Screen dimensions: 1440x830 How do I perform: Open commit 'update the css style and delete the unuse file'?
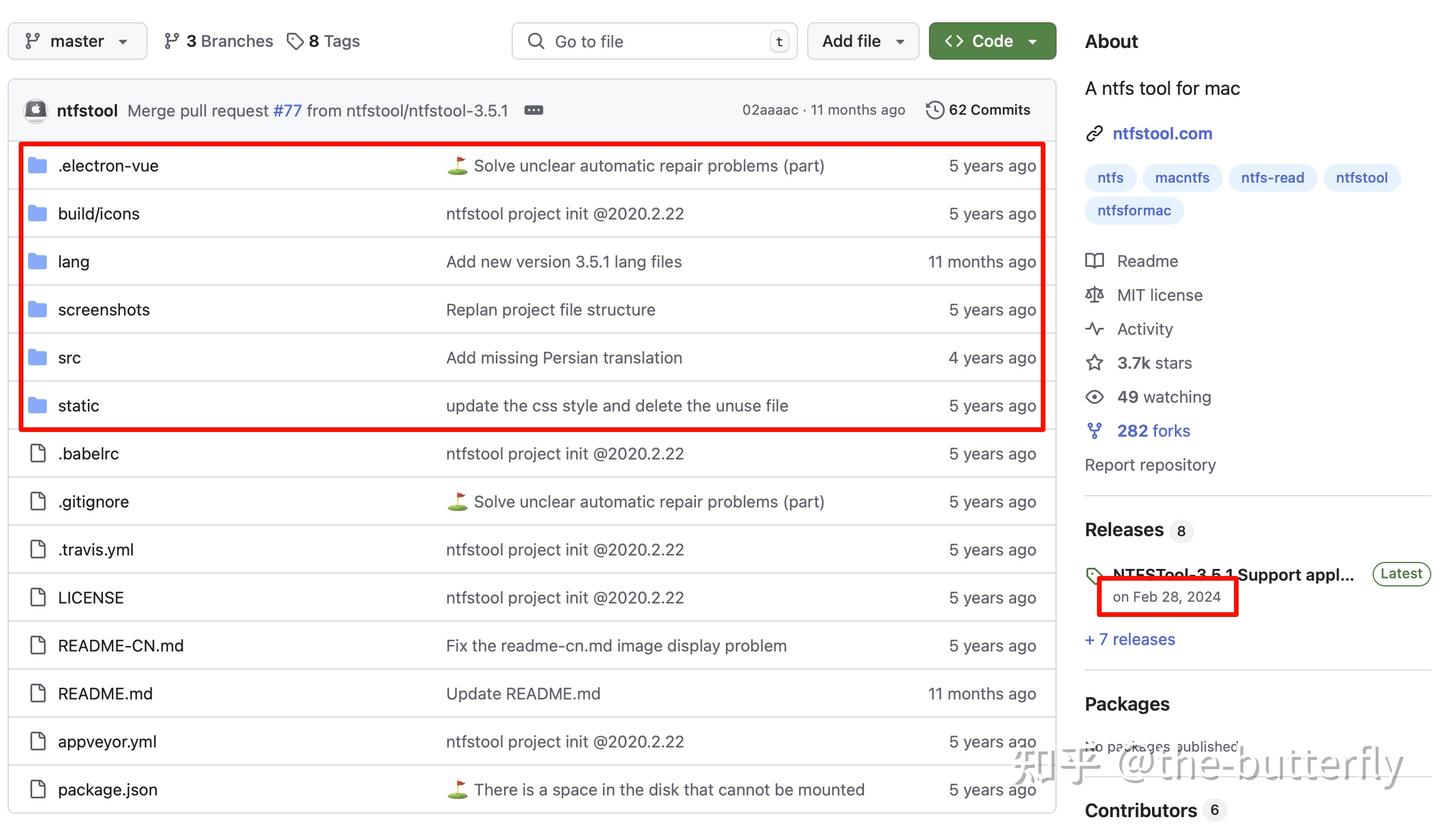[x=617, y=406]
